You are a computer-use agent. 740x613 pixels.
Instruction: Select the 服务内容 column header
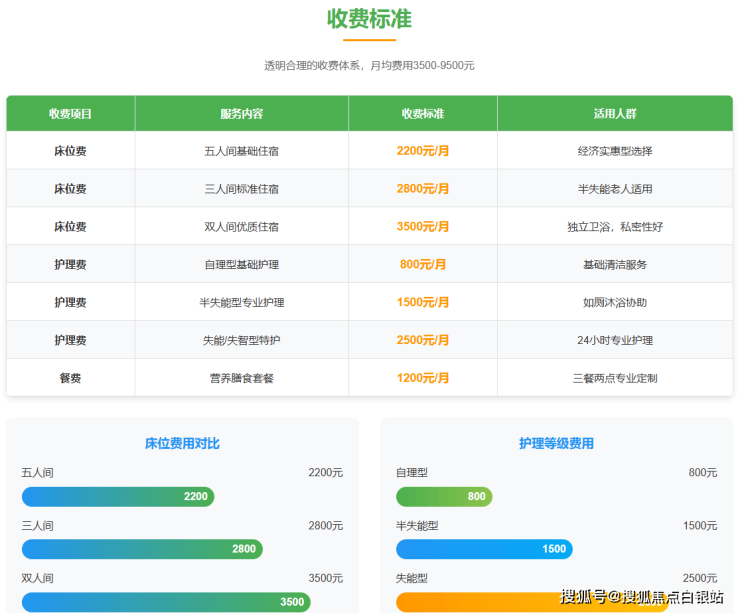241,114
